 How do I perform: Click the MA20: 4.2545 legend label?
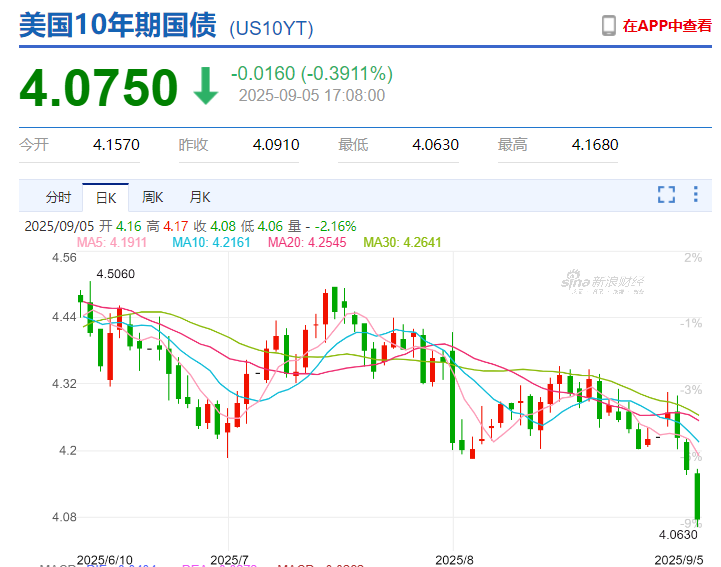pos(307,242)
